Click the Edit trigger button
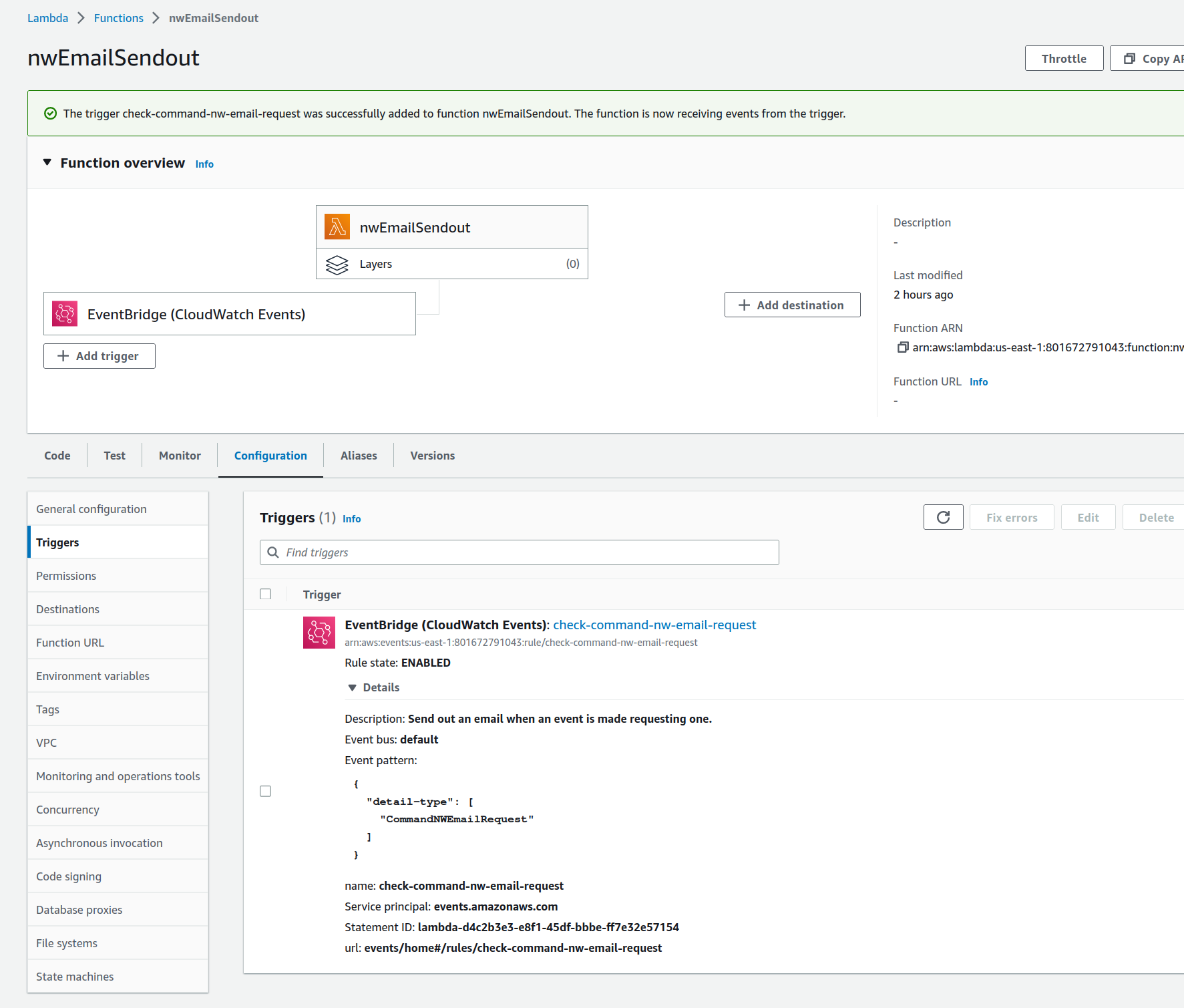 point(1088,518)
